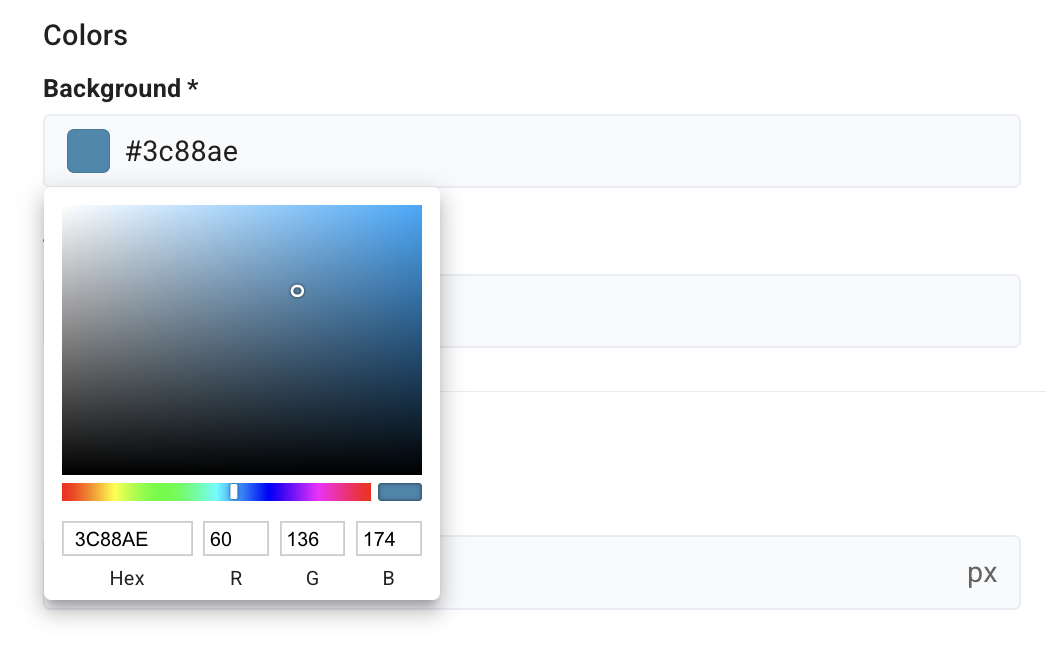Viewport: 1046px width, 648px height.
Task: Select the R value field showing 60
Action: (x=236, y=539)
